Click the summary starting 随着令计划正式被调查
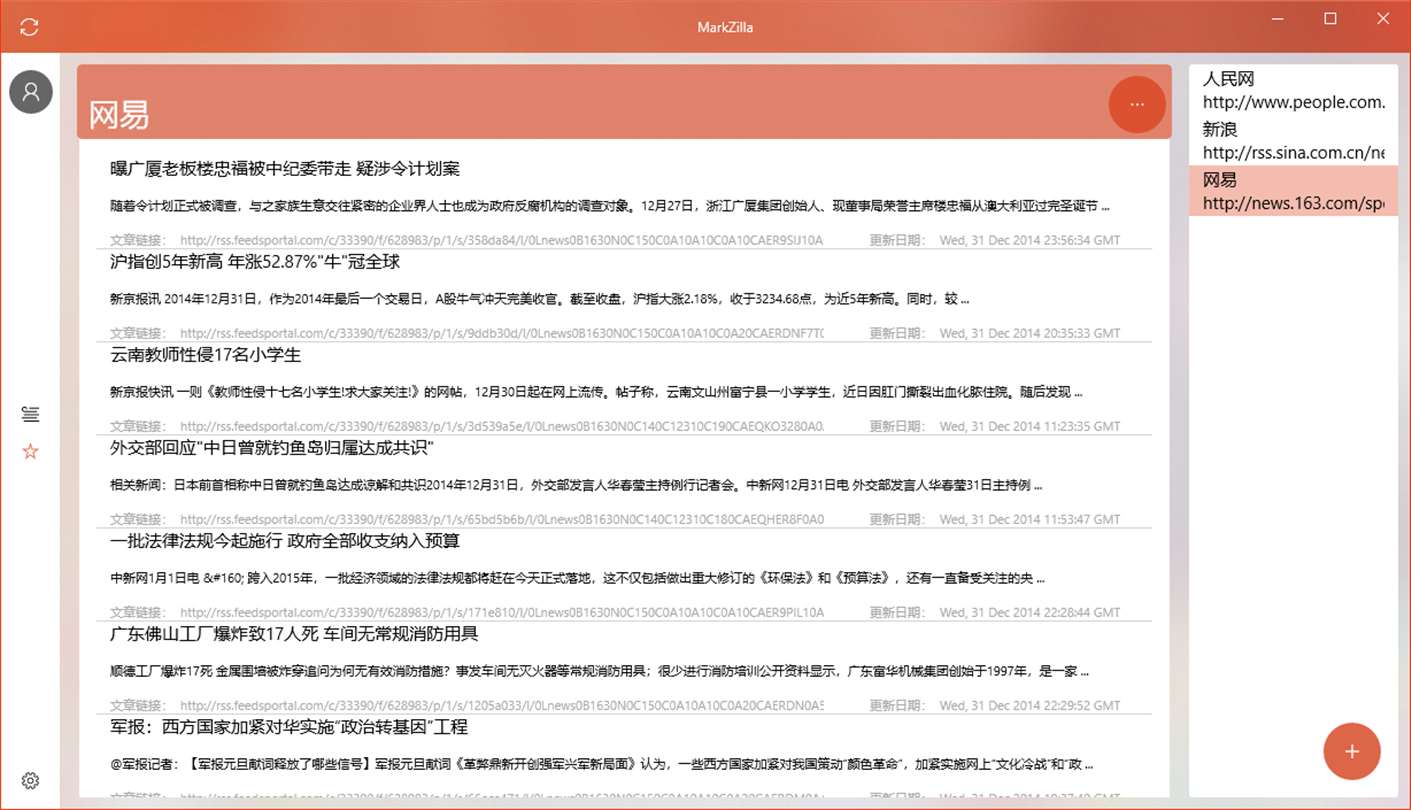This screenshot has width=1411, height=810. click(x=610, y=206)
